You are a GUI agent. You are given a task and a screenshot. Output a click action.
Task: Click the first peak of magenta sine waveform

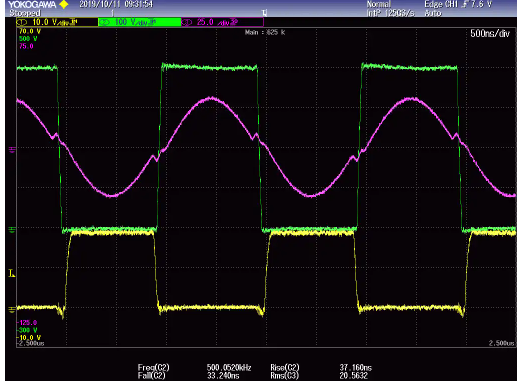click(211, 98)
